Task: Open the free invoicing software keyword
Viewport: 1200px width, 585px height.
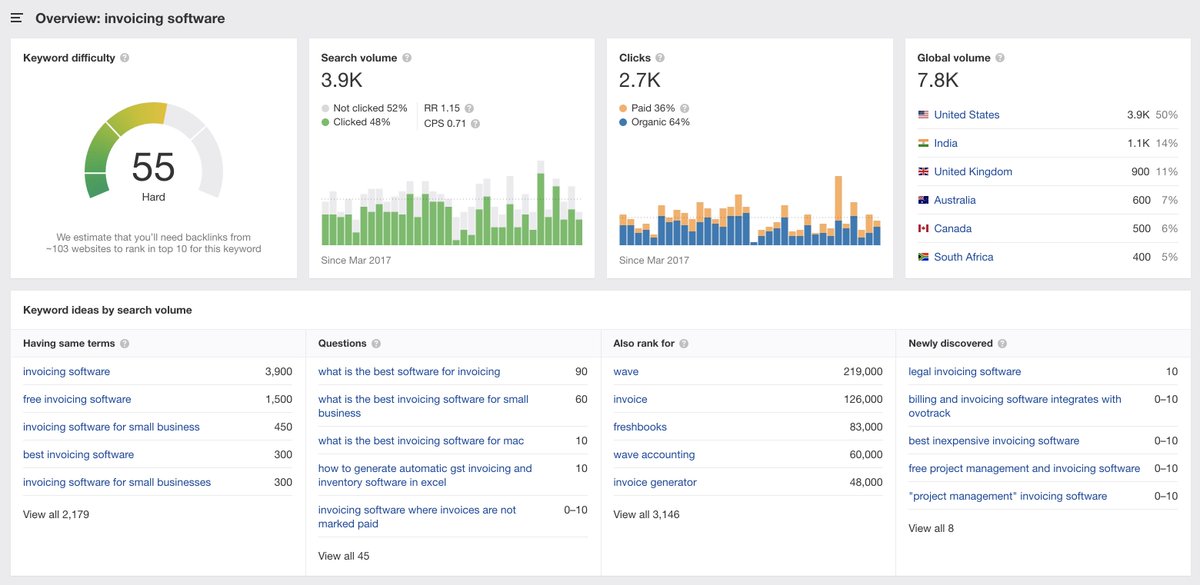Action: (x=77, y=399)
